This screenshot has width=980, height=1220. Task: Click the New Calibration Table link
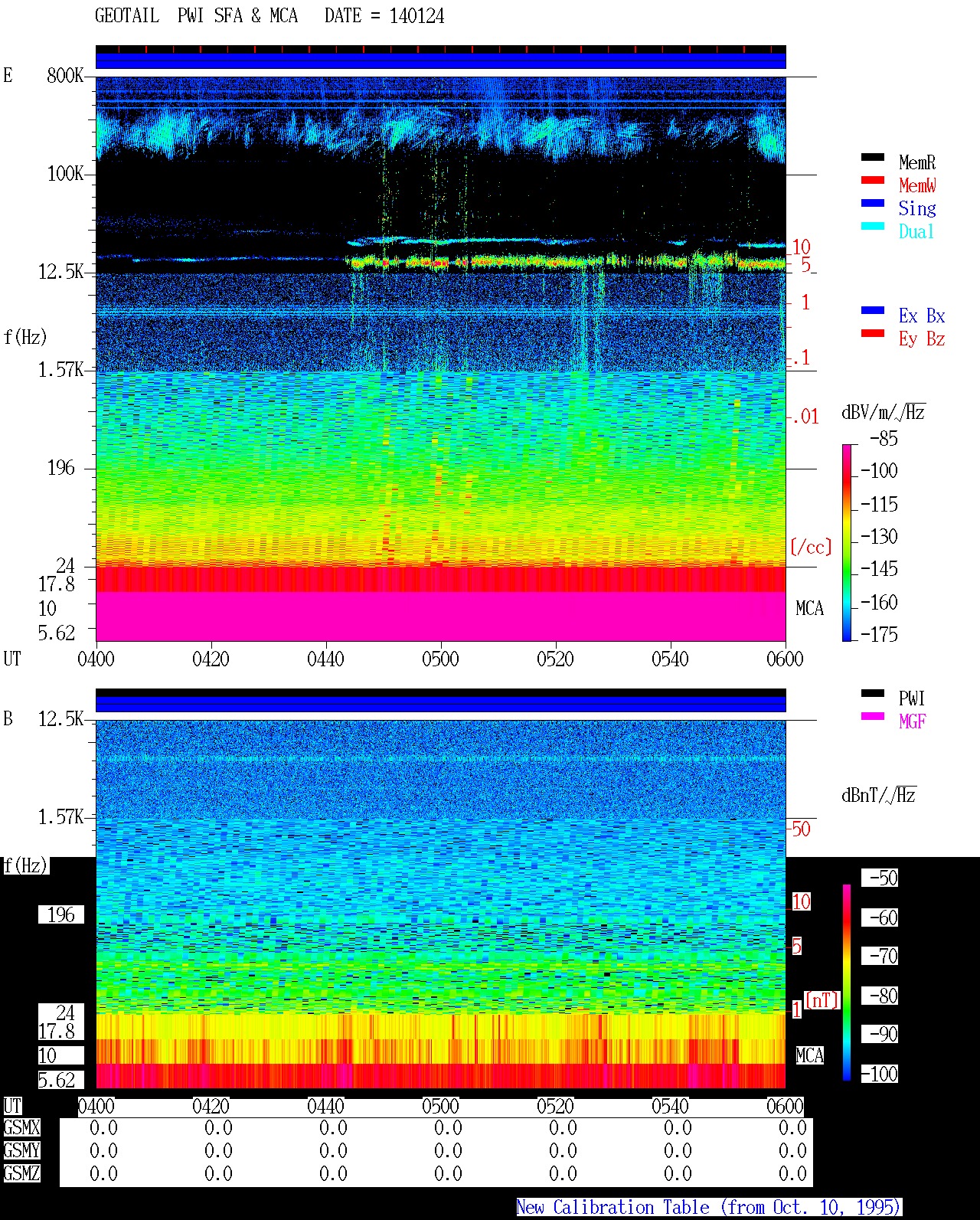coord(709,1207)
